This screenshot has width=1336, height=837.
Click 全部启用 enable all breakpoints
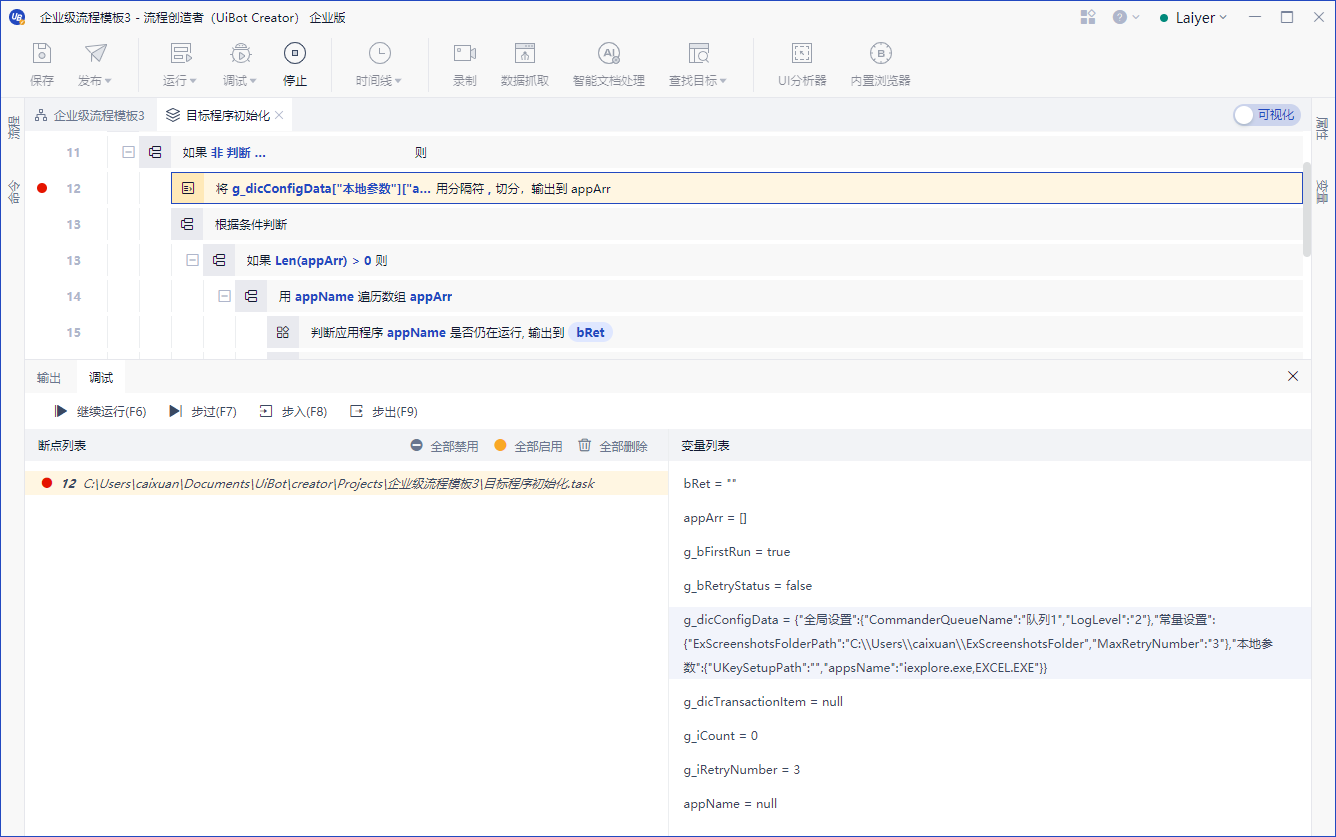tap(528, 446)
